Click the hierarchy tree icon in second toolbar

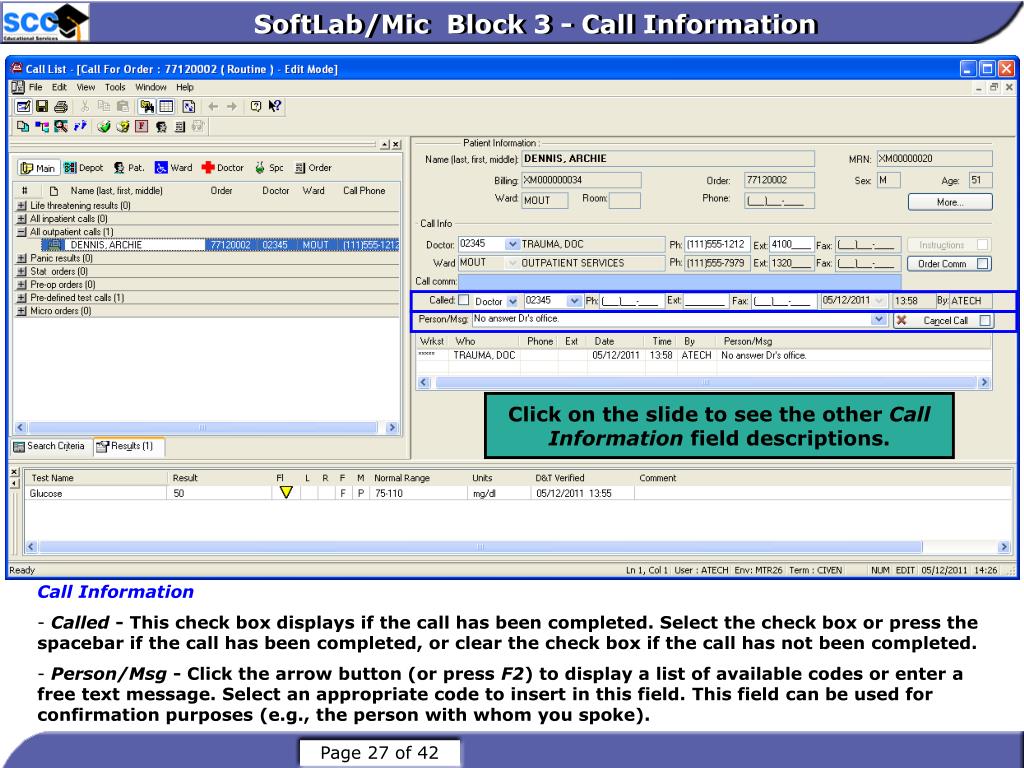pyautogui.click(x=42, y=127)
